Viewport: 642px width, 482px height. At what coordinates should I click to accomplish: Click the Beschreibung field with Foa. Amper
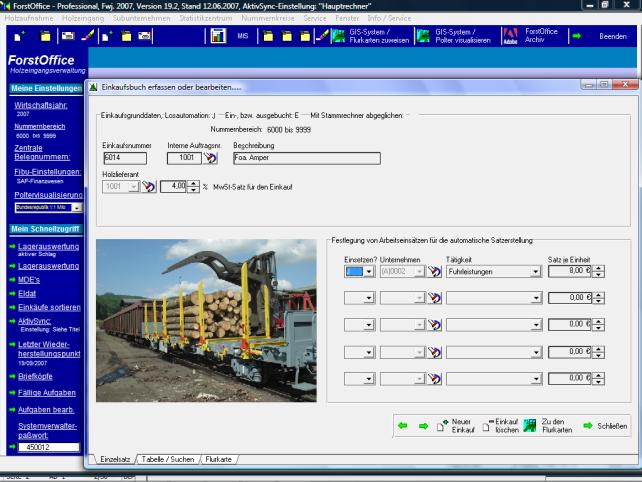pyautogui.click(x=307, y=158)
